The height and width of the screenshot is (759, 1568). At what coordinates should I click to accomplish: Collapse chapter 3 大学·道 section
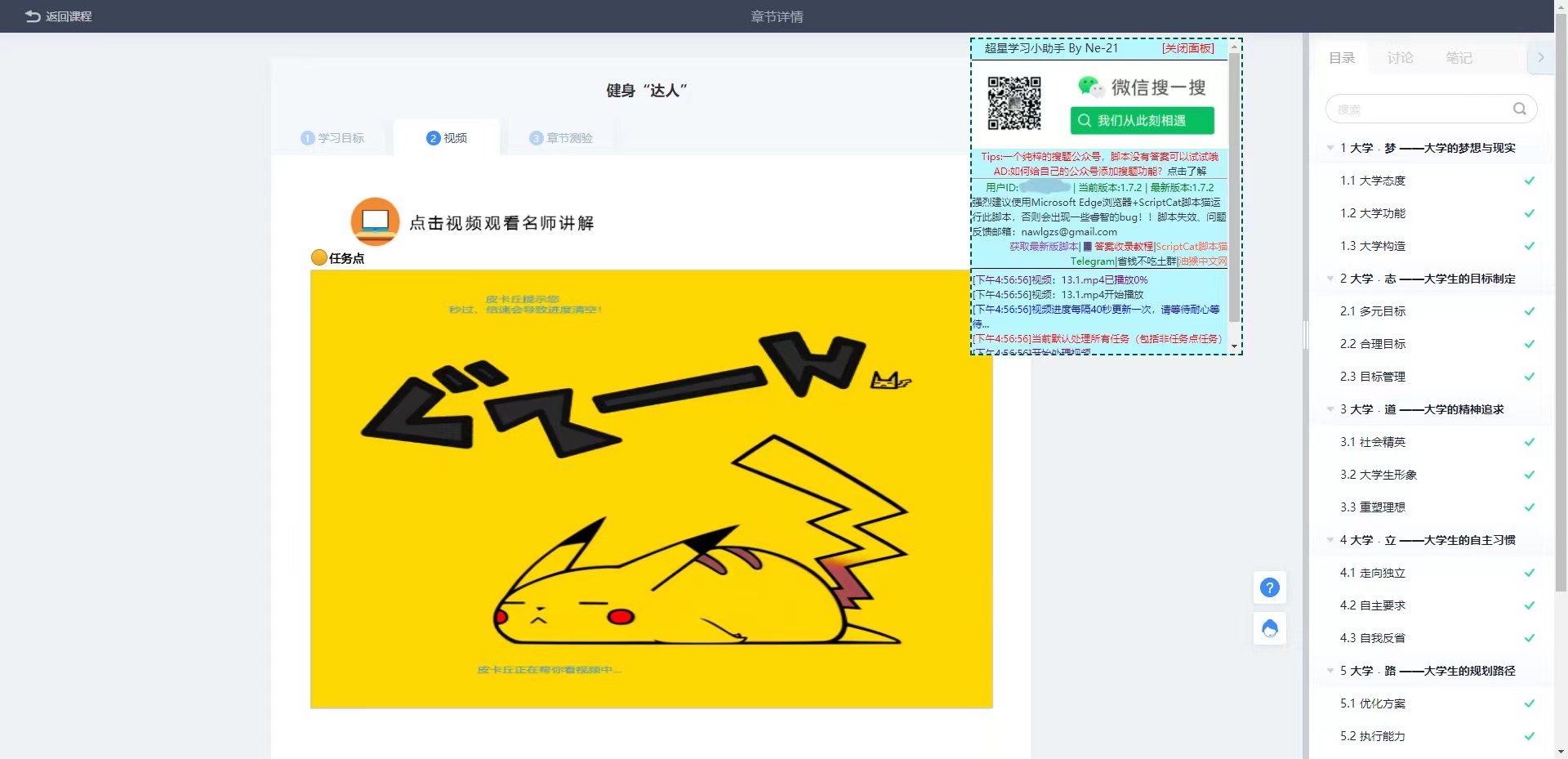tap(1330, 409)
